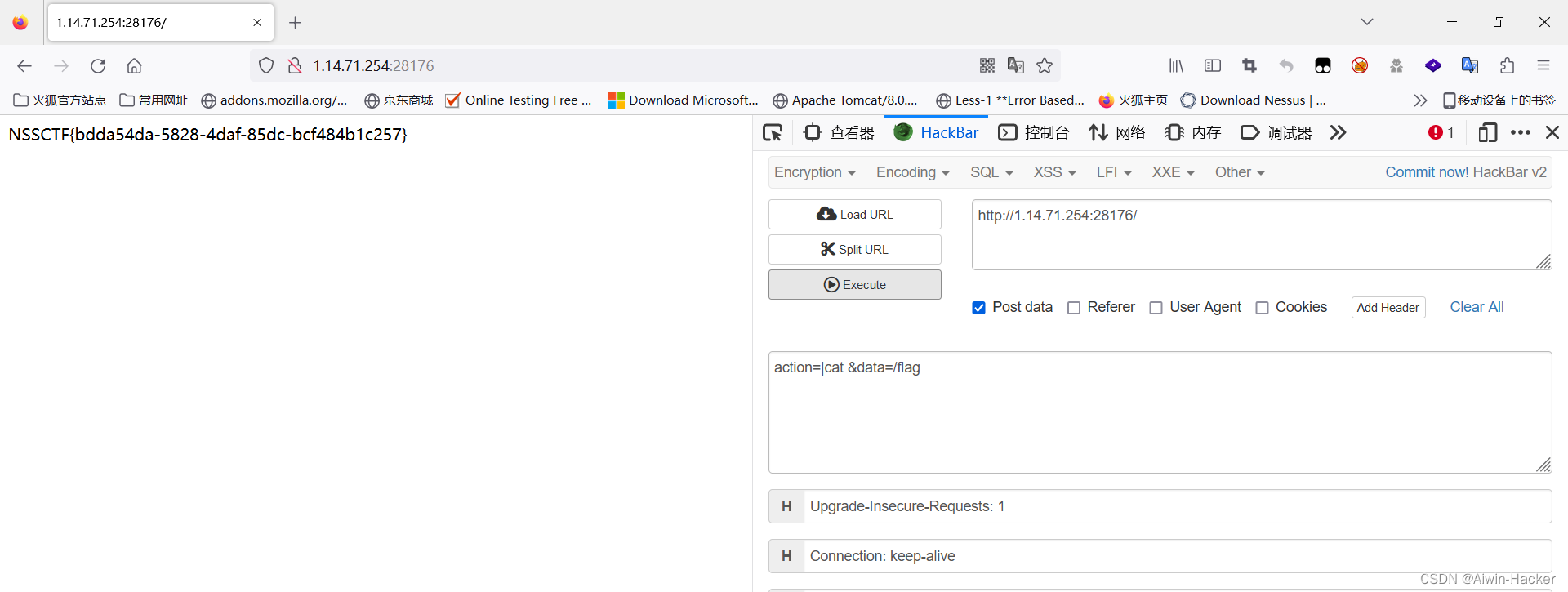Open the Online Testing Free bookmark
The image size is (1568, 592).
click(519, 100)
